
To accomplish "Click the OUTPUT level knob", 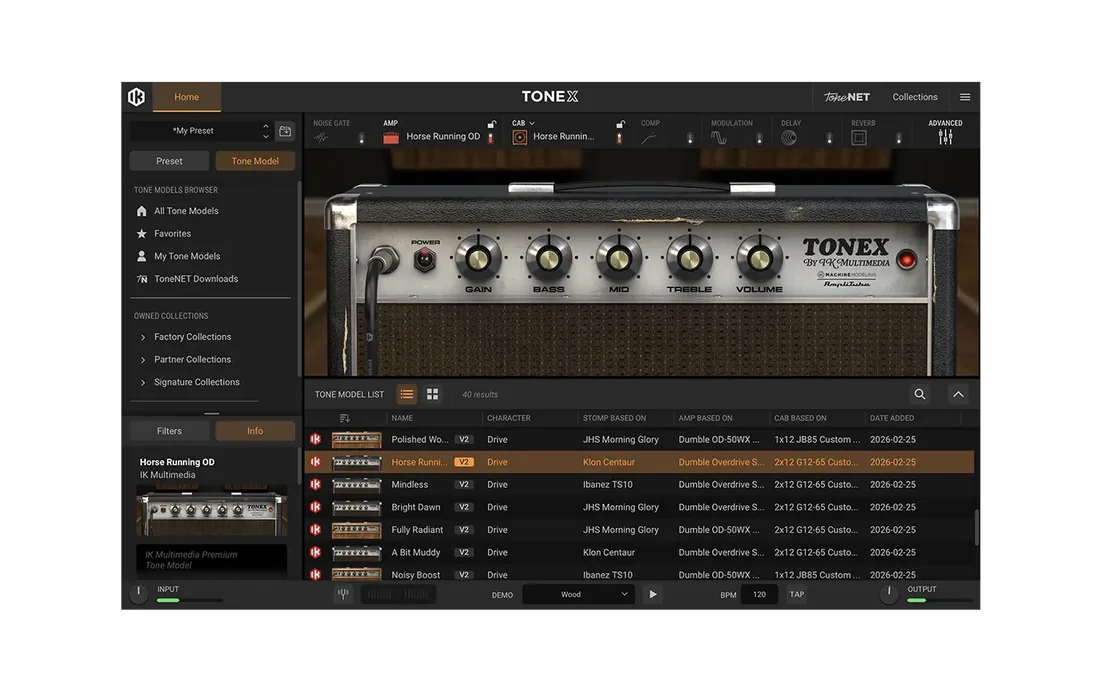I will [889, 593].
